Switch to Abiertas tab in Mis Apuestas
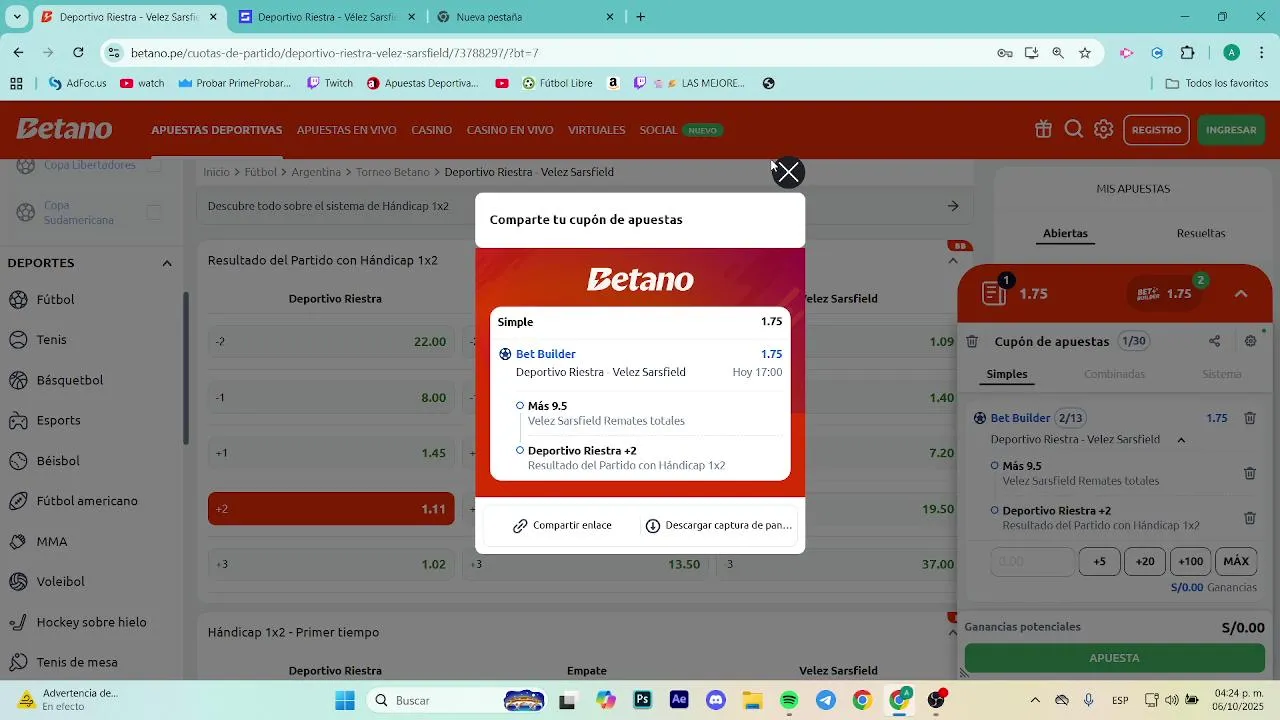 [x=1065, y=233]
